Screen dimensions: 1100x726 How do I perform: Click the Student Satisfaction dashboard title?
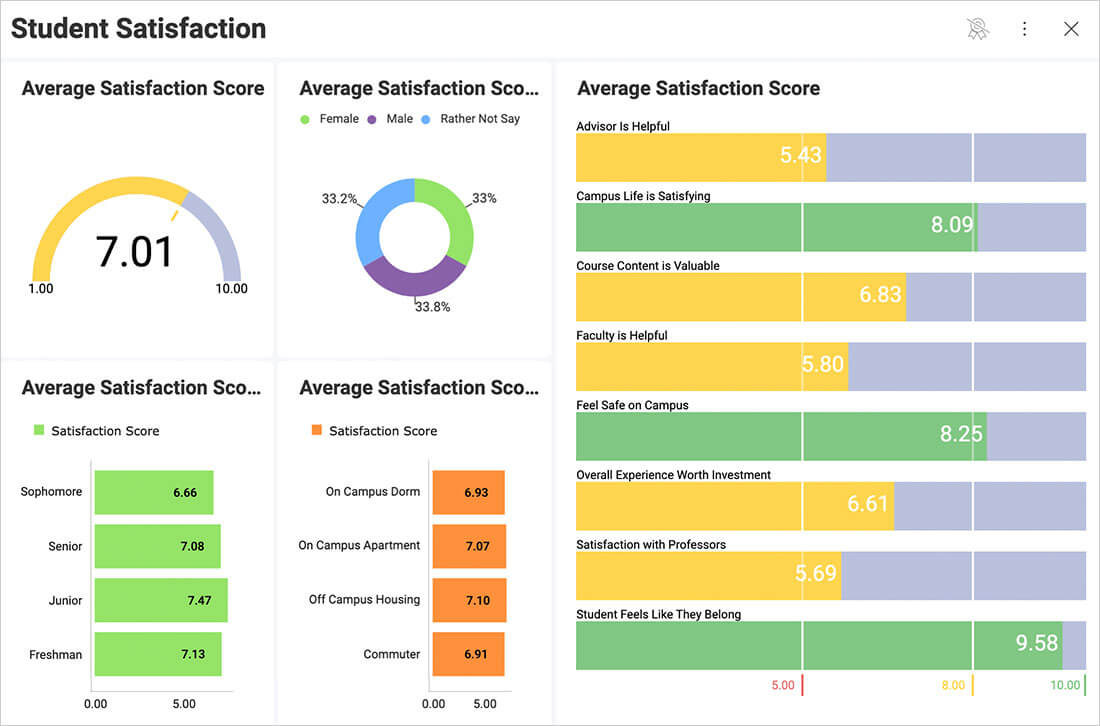click(139, 29)
